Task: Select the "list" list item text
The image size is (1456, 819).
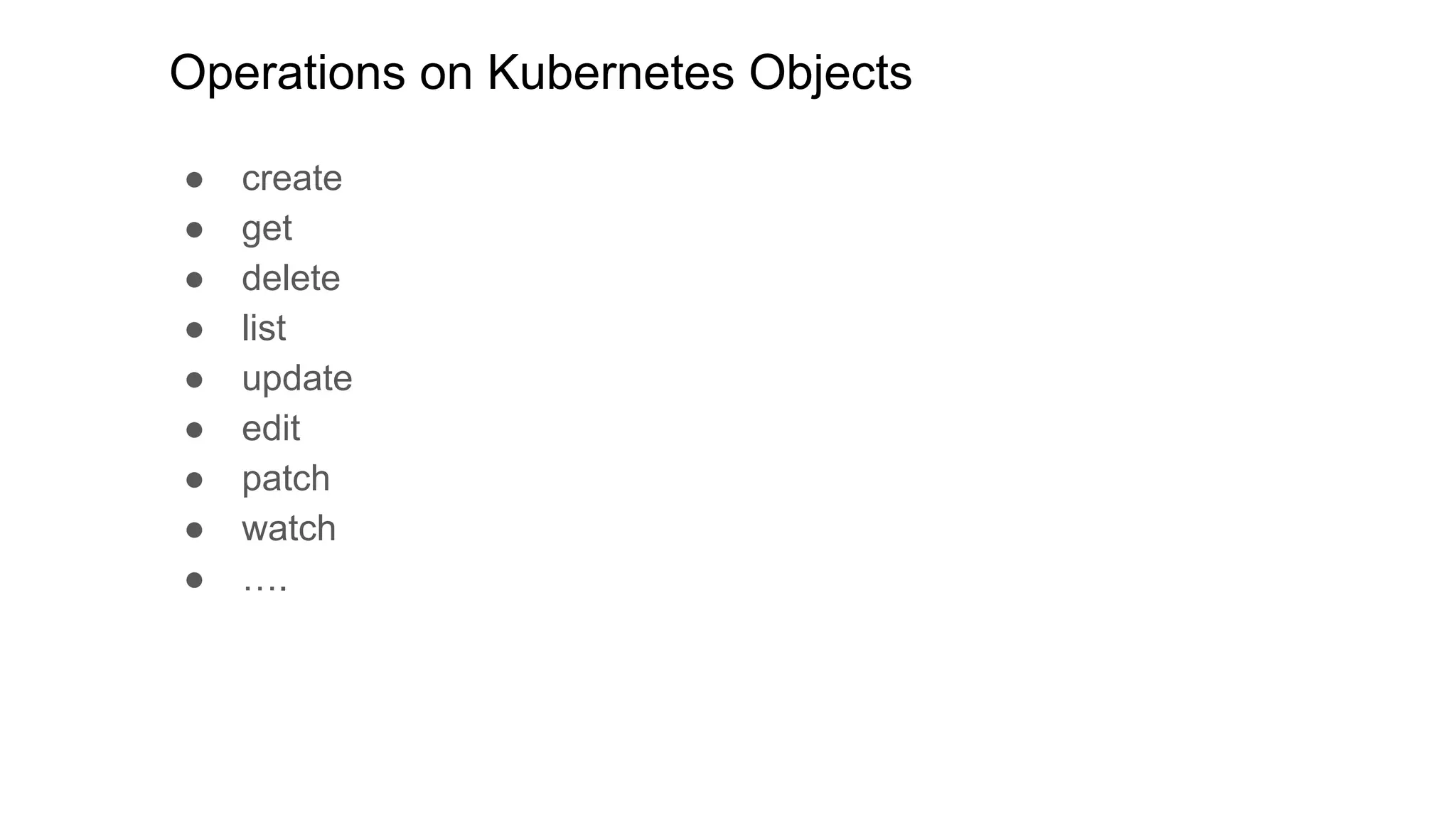Action: tap(264, 328)
